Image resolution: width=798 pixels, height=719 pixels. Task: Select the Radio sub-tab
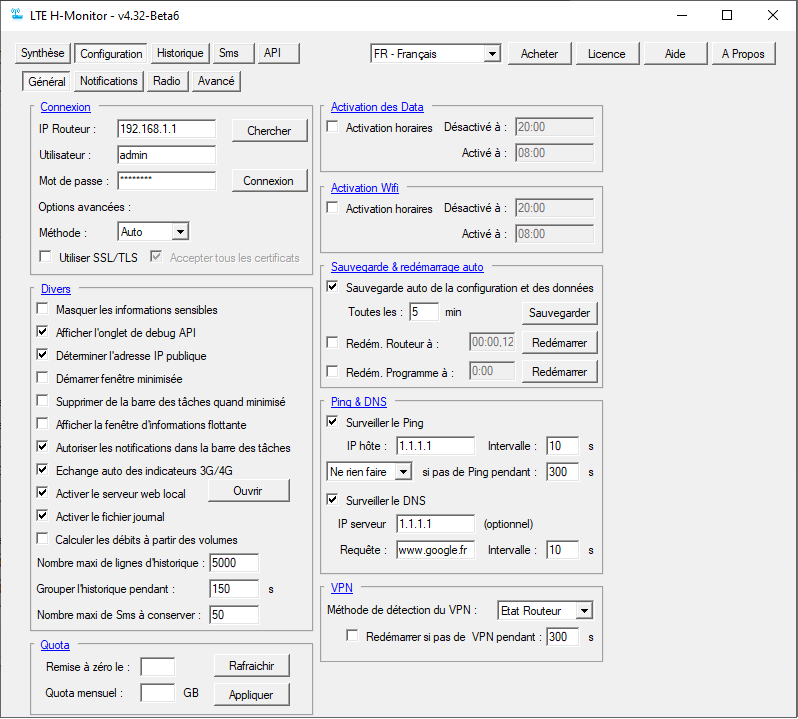click(x=167, y=82)
